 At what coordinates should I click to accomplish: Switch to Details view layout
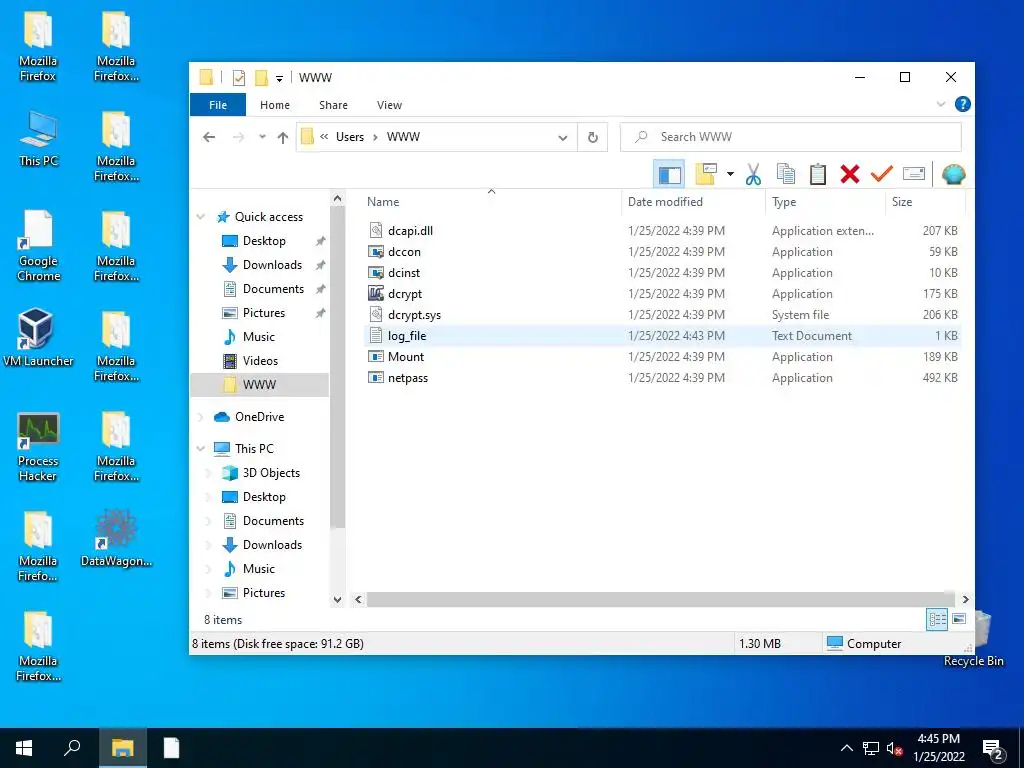937,619
